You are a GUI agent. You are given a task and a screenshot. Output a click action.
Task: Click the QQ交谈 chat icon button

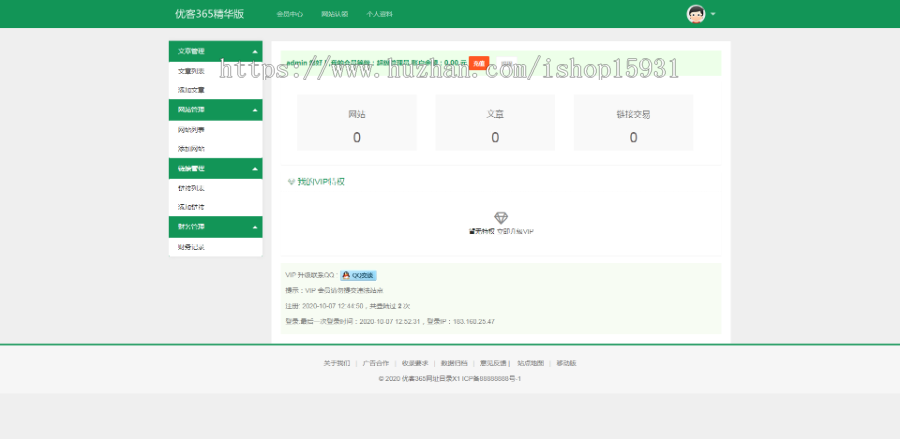click(x=358, y=275)
